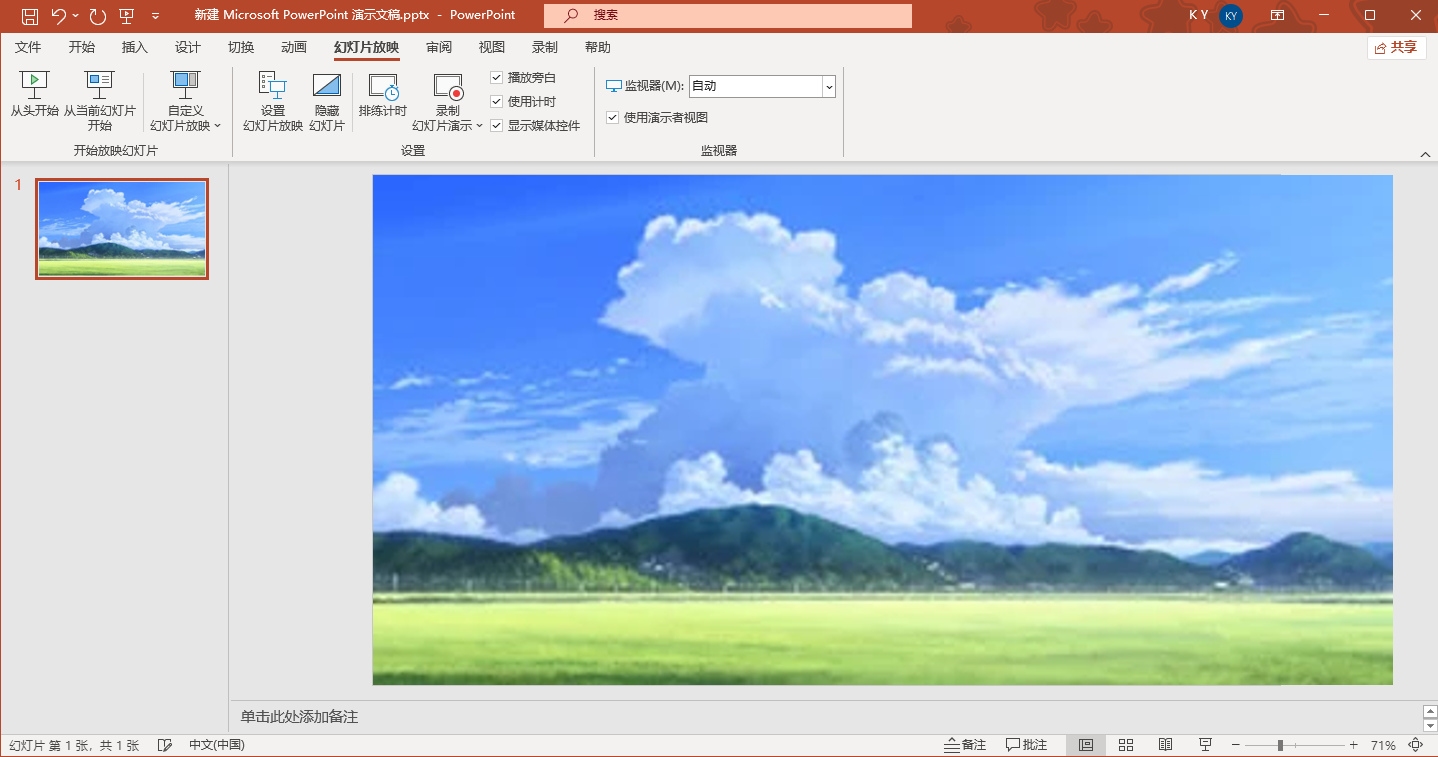Start slideshow from beginning in quick access toolbar
1438x757 pixels.
(126, 16)
